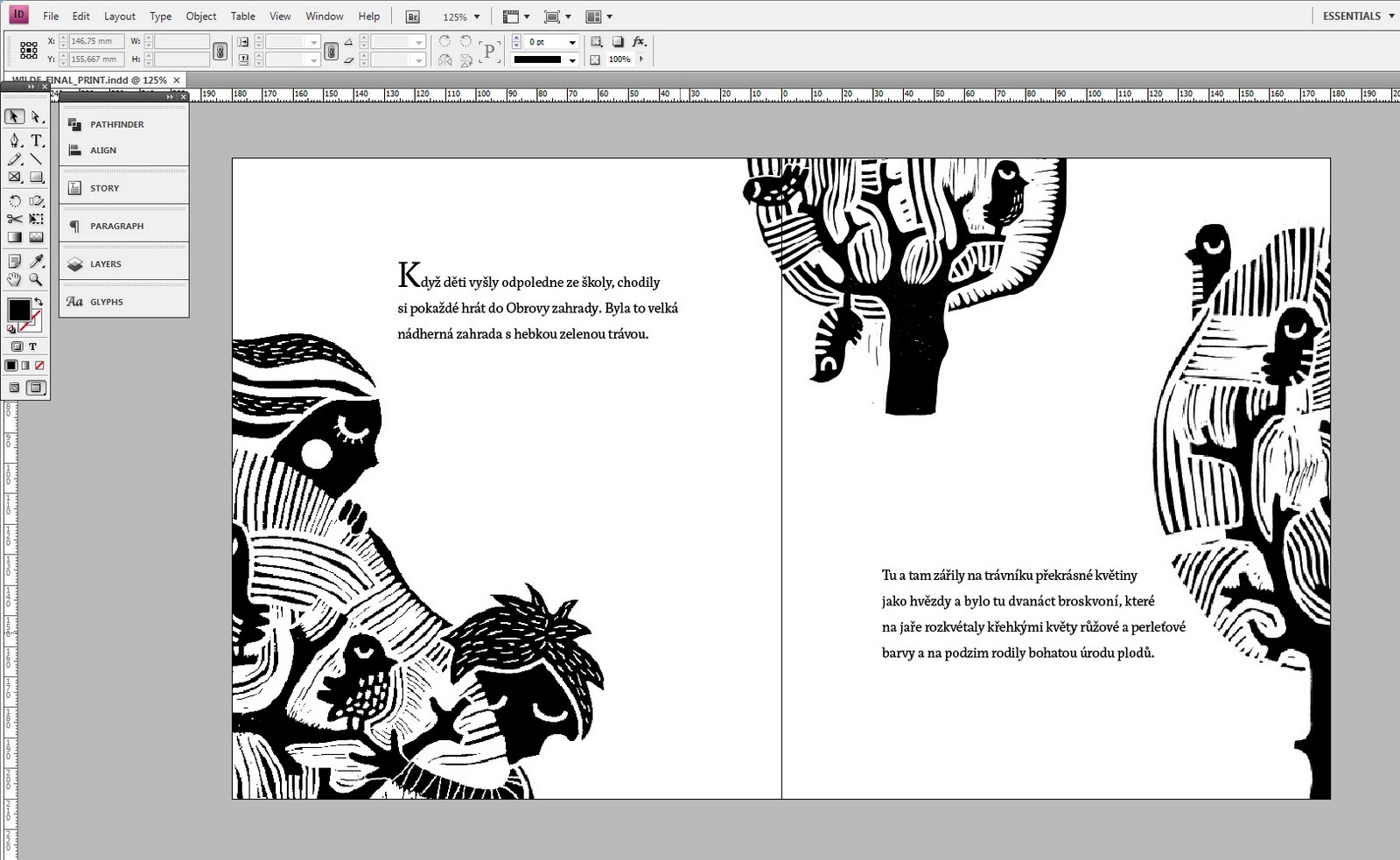Toggle formatting affects text button
The image size is (1400, 860).
[32, 346]
